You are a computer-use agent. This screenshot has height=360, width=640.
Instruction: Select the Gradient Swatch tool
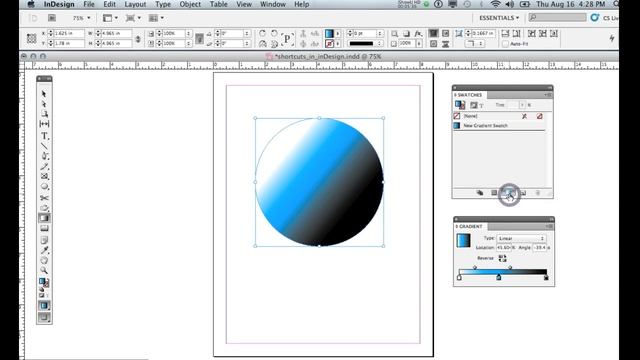click(44, 218)
